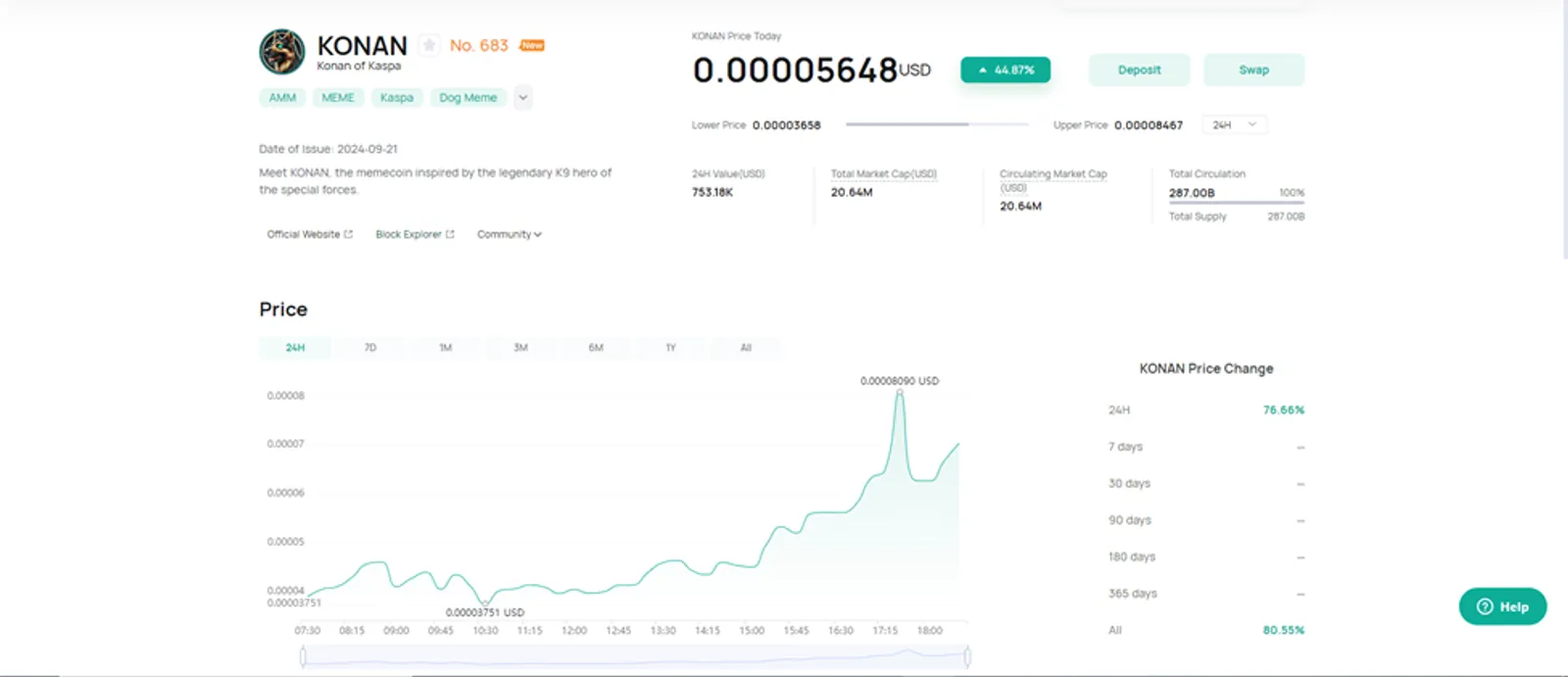Switch chart to 1Y tab
Image resolution: width=1568 pixels, height=677 pixels.
(x=671, y=348)
